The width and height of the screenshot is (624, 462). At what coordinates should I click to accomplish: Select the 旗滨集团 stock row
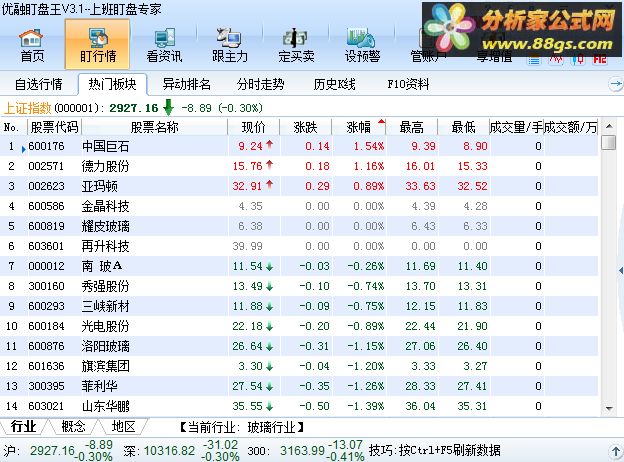299,366
